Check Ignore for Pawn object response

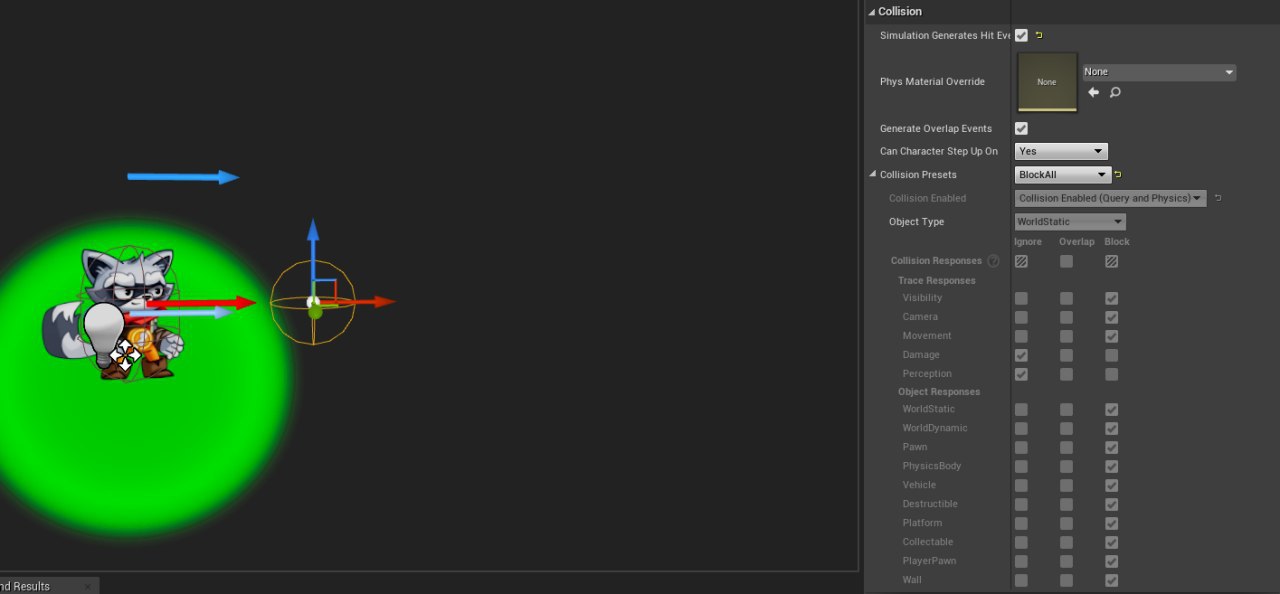pos(1021,447)
